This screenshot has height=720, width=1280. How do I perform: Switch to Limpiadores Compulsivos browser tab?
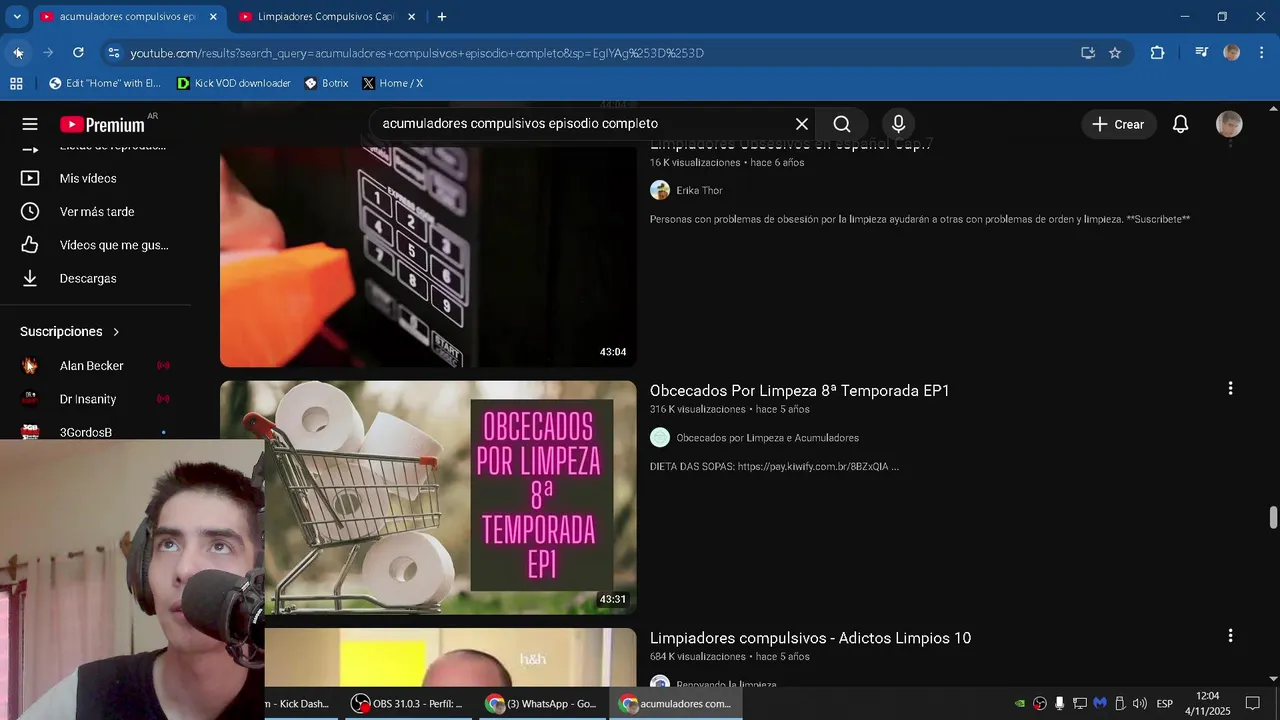point(326,17)
